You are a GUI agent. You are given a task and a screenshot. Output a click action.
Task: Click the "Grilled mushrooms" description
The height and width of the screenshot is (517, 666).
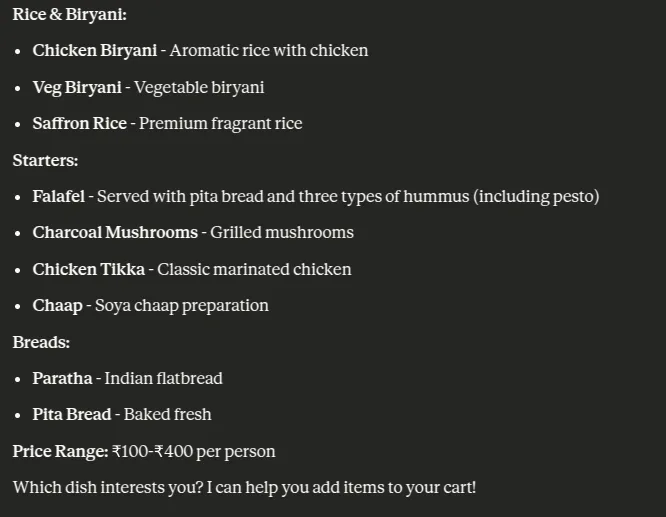click(x=282, y=232)
